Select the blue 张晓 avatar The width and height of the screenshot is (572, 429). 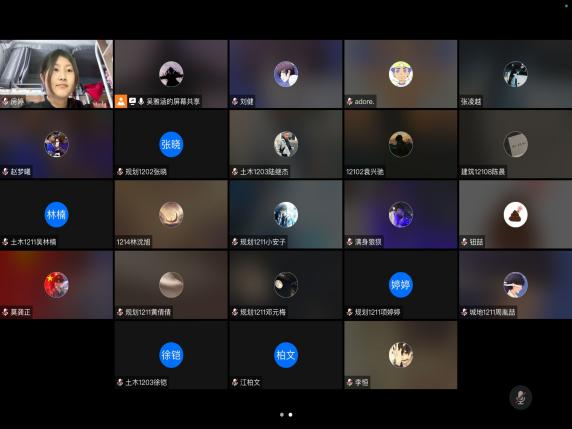(171, 144)
